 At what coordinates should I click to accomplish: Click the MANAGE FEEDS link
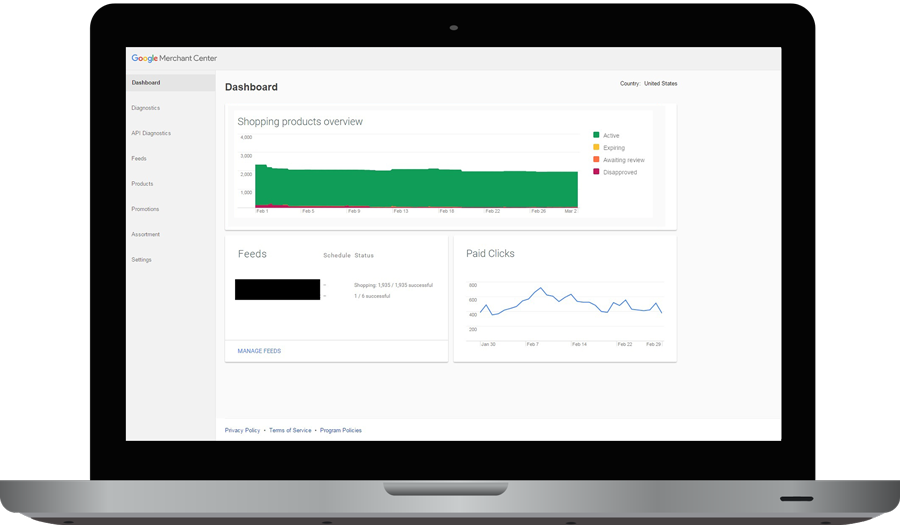coord(259,351)
